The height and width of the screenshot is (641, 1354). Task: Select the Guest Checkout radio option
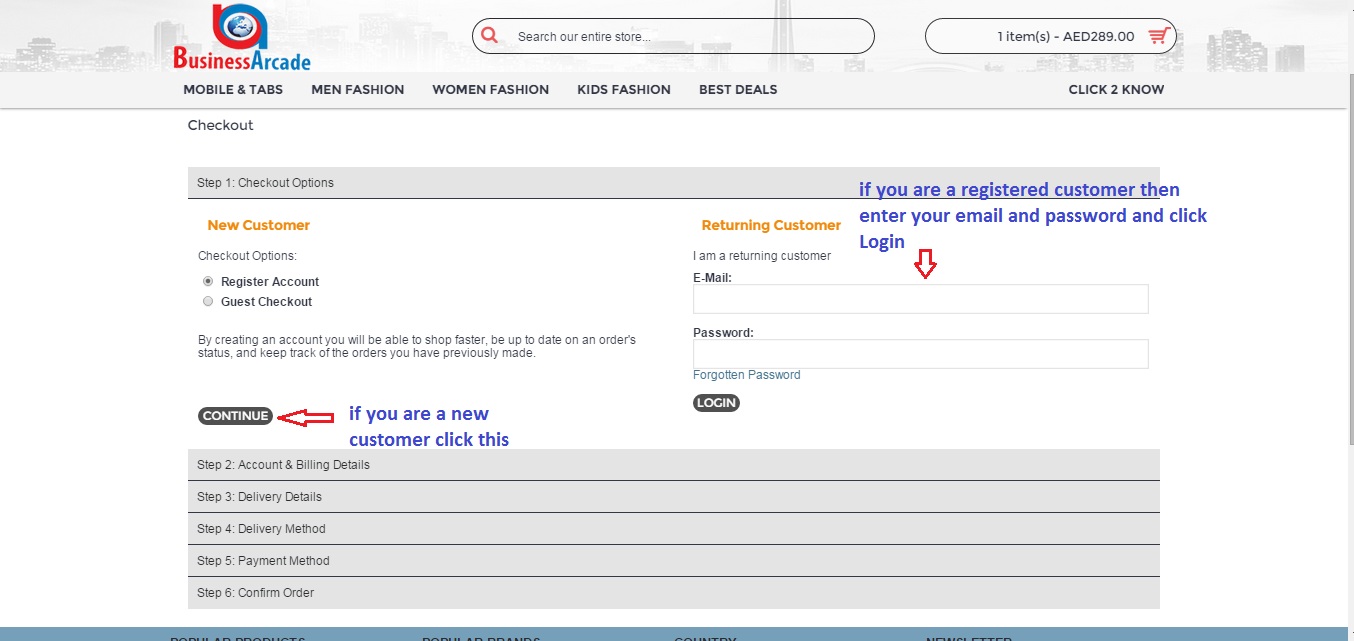(208, 301)
